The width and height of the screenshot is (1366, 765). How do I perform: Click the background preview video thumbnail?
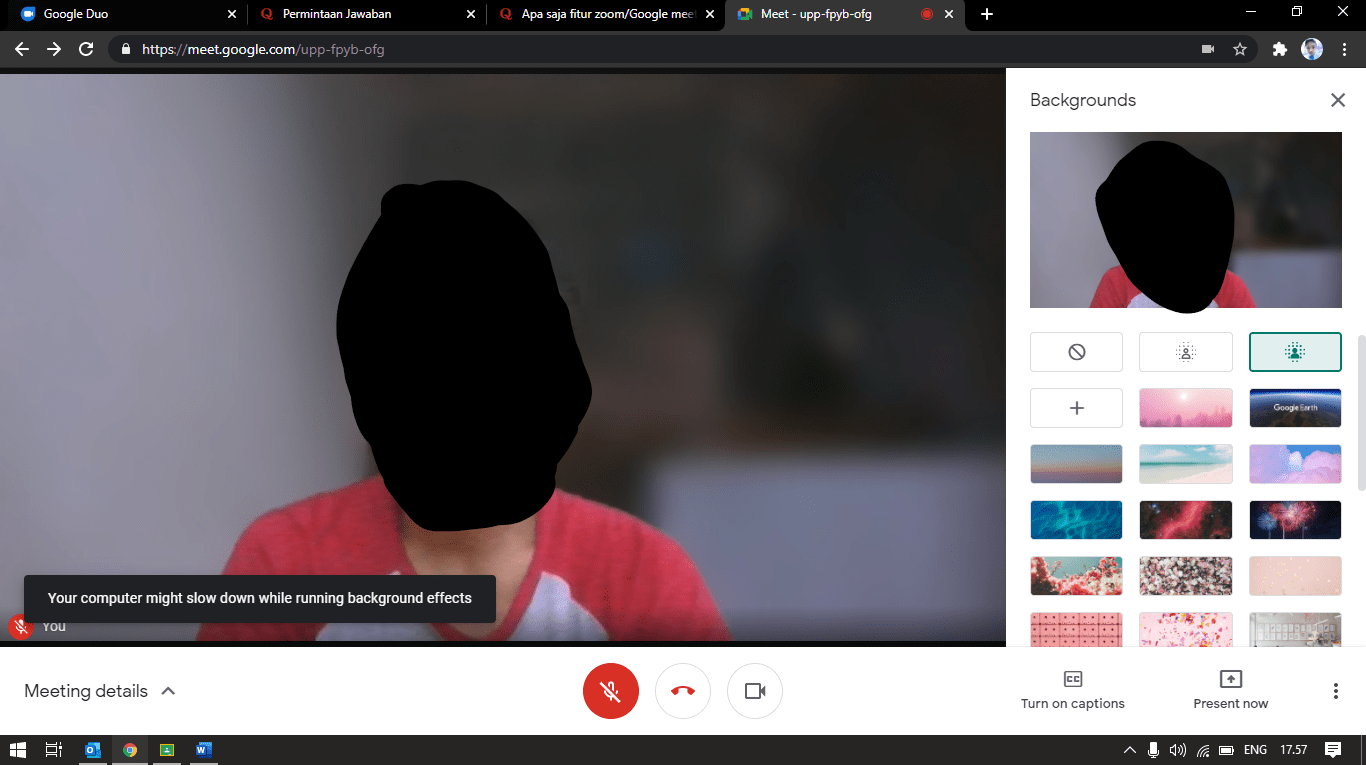click(1186, 220)
